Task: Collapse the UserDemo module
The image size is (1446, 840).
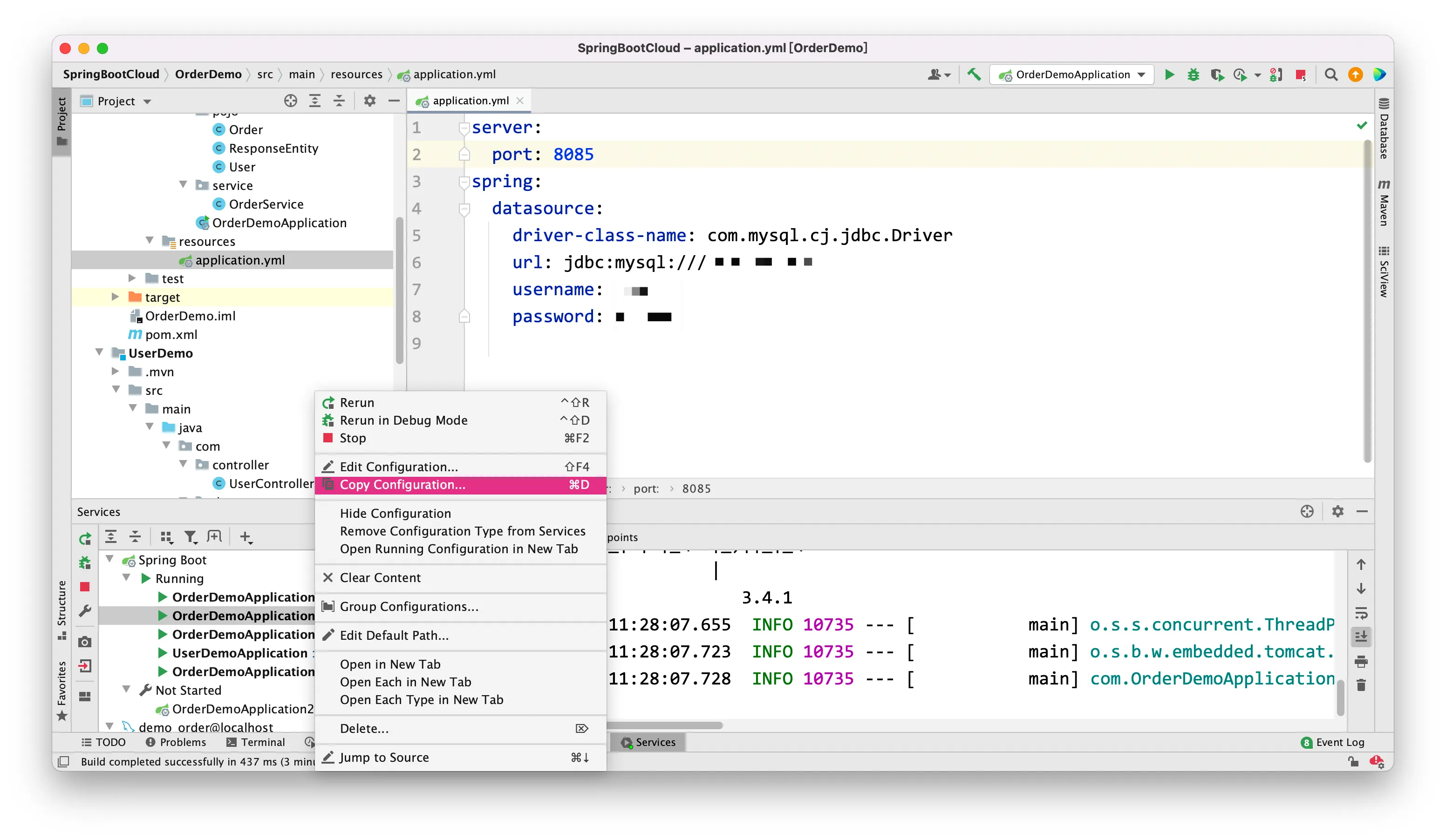Action: tap(99, 352)
